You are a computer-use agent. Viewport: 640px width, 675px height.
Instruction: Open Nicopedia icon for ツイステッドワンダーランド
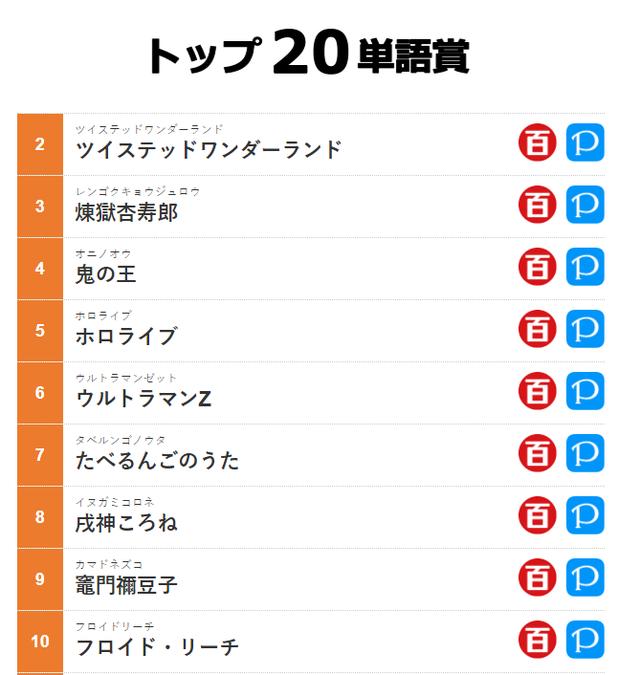click(x=537, y=143)
